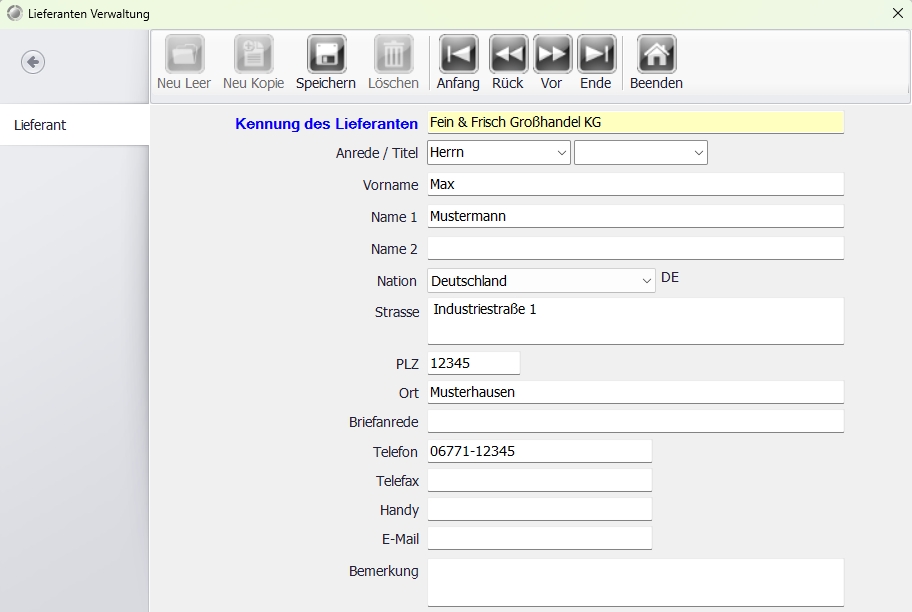
Task: Click the Neu Leer toolbar icon
Action: coord(184,55)
